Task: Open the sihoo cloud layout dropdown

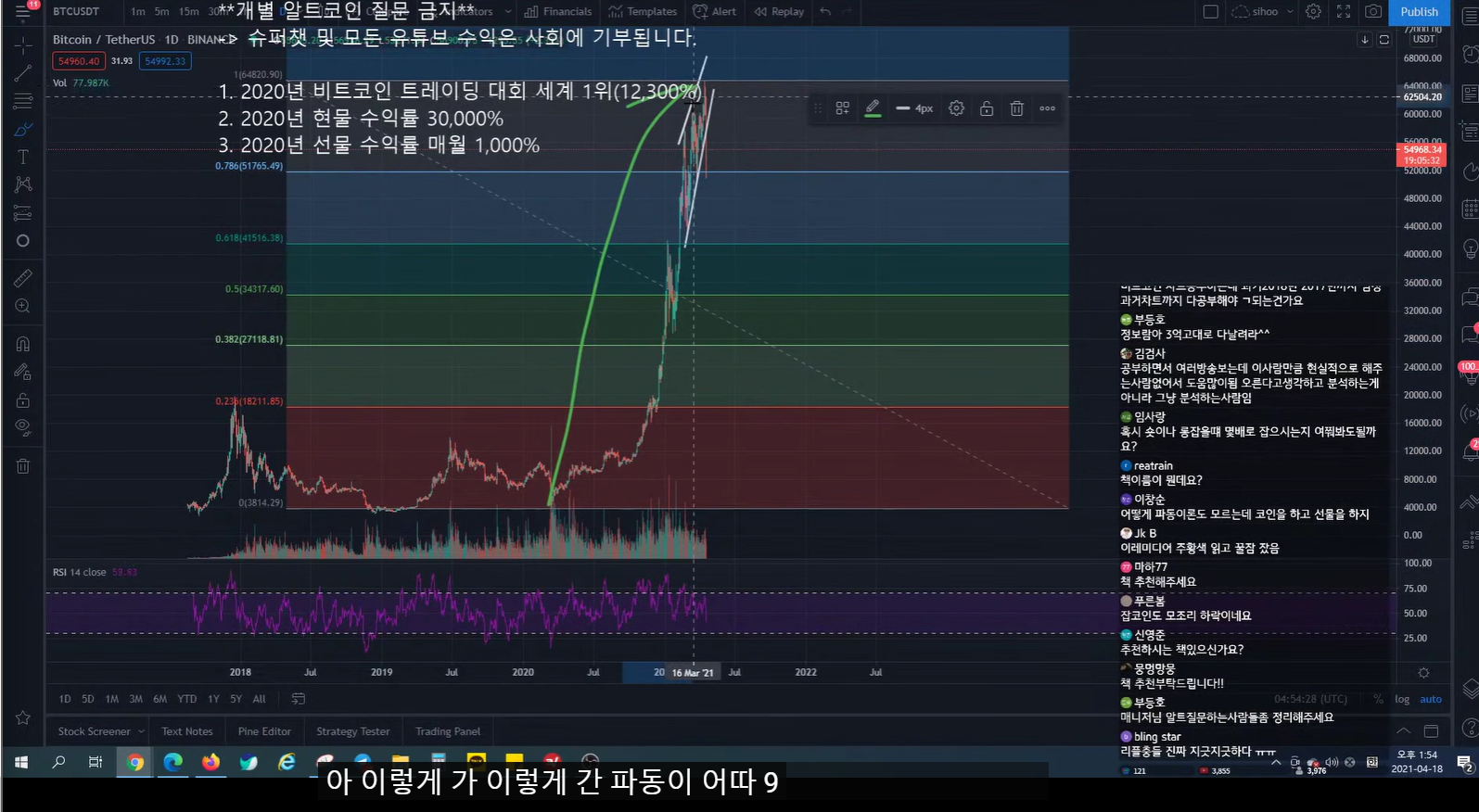Action: [x=1263, y=12]
